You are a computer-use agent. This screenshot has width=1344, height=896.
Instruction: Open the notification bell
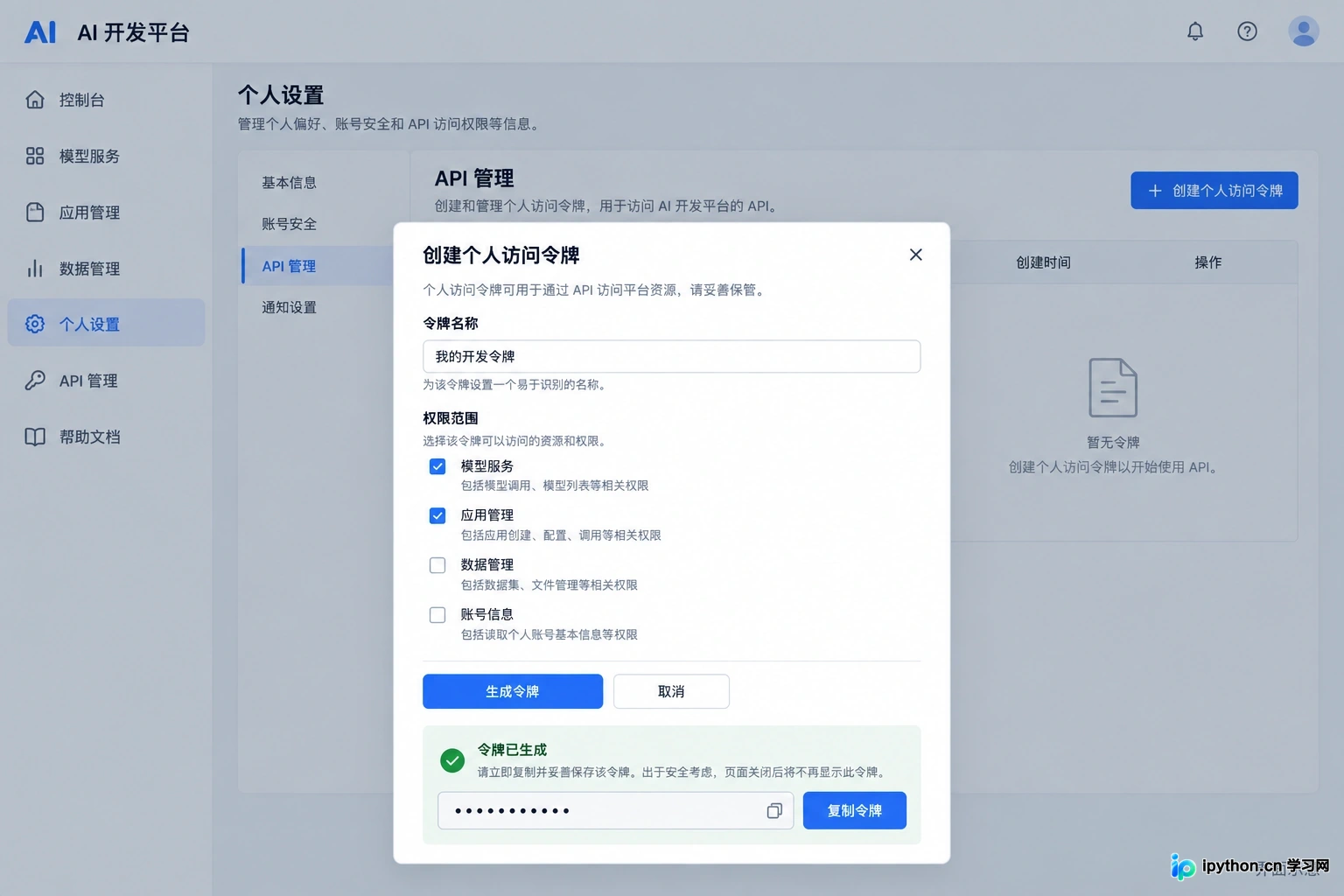[1194, 31]
